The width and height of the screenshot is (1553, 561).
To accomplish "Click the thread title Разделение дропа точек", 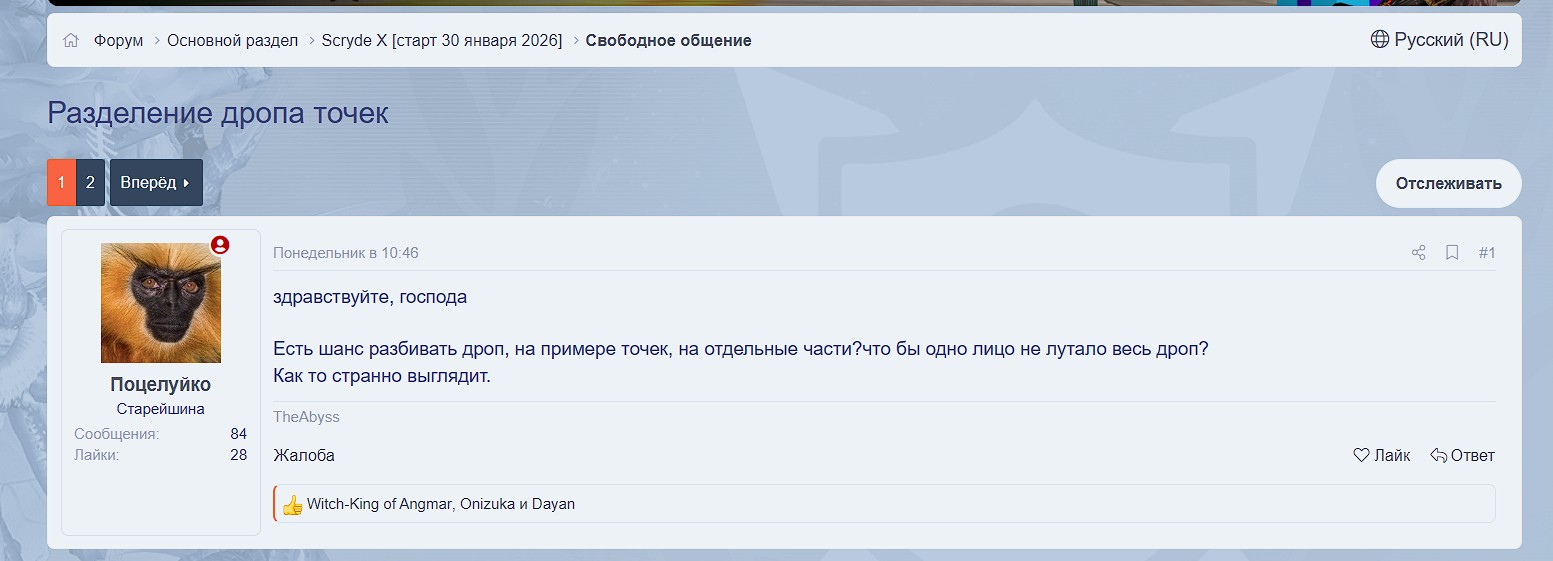I will click(x=218, y=113).
